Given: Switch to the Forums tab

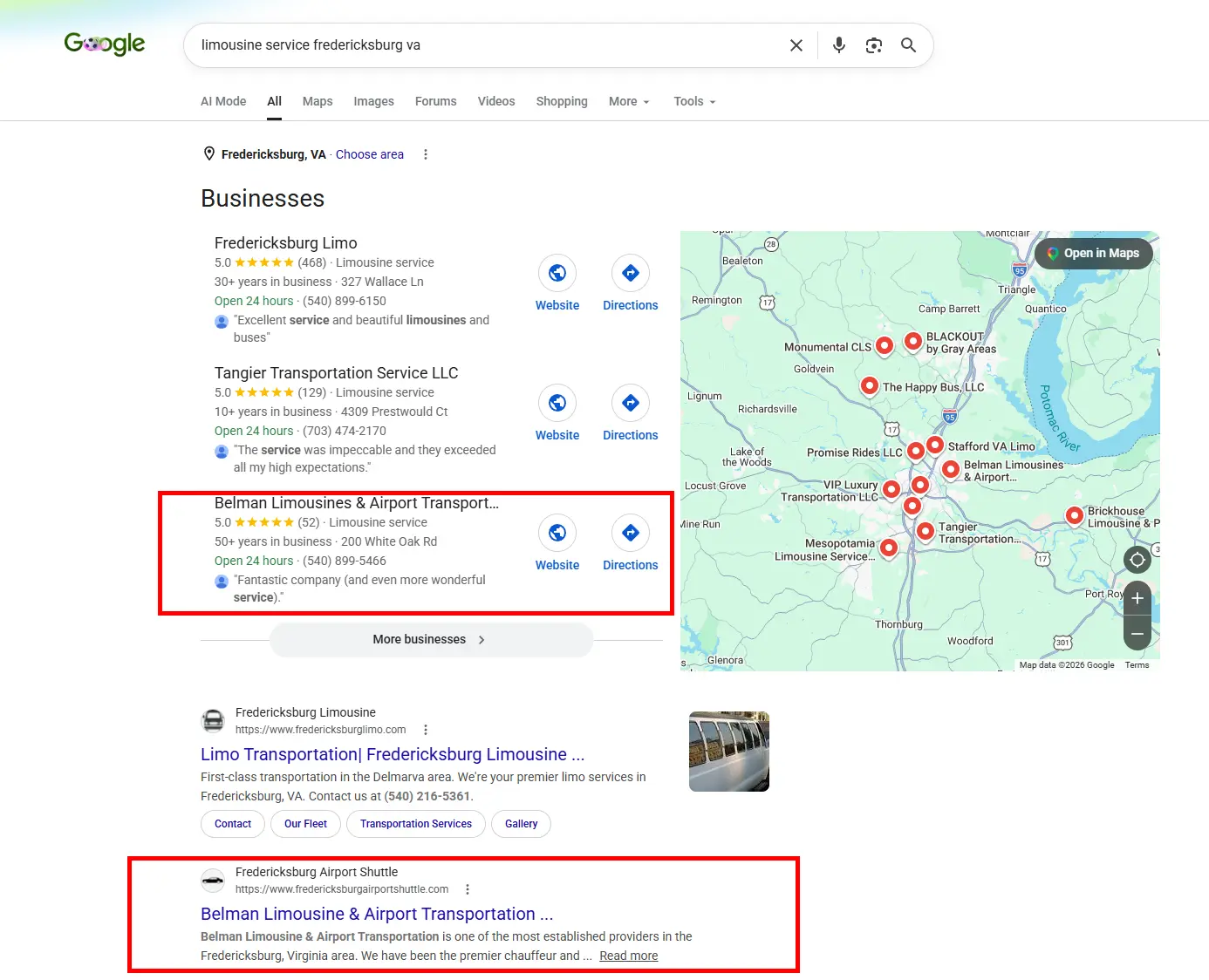Looking at the screenshot, I should [x=435, y=101].
